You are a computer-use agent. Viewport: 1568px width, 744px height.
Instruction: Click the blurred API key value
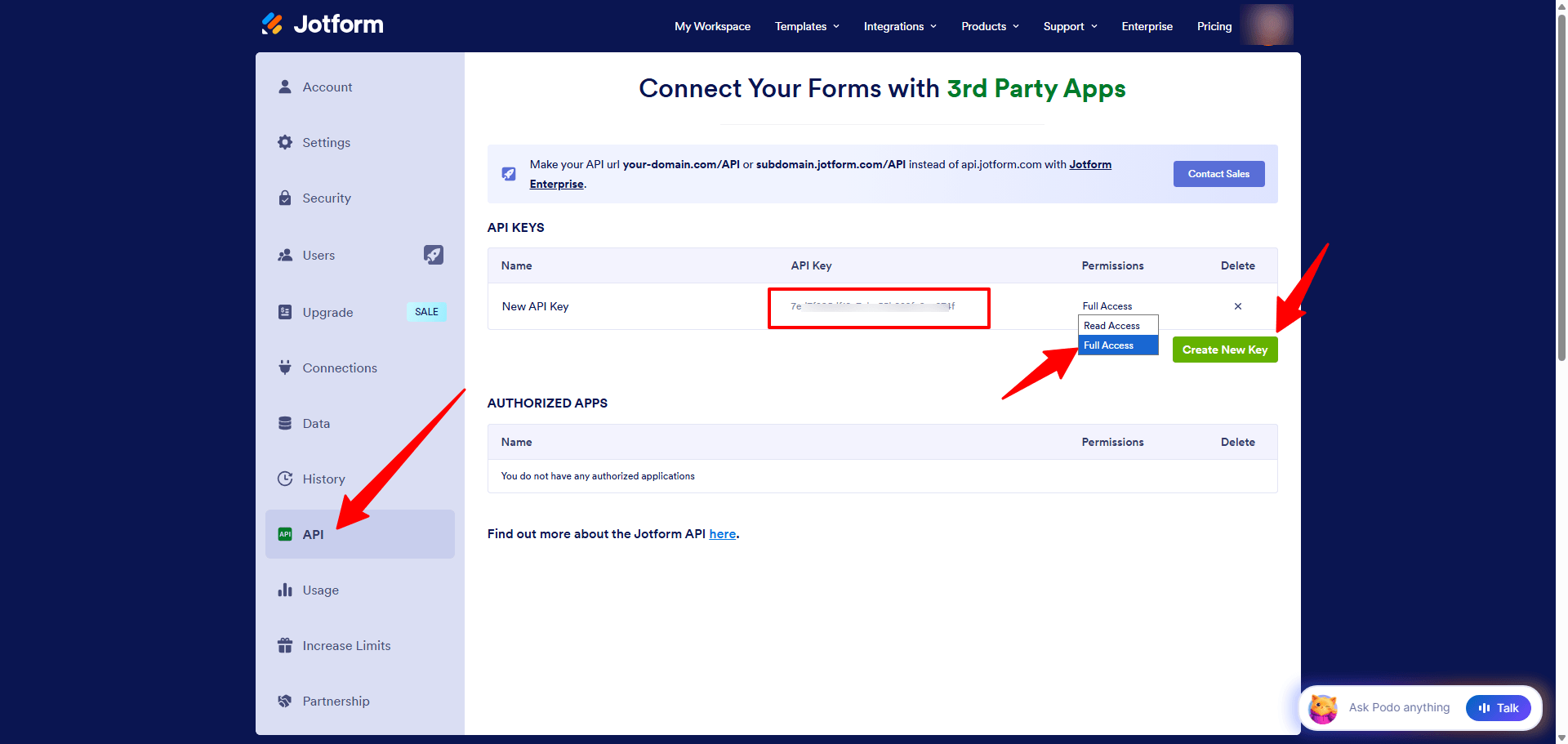pos(872,306)
